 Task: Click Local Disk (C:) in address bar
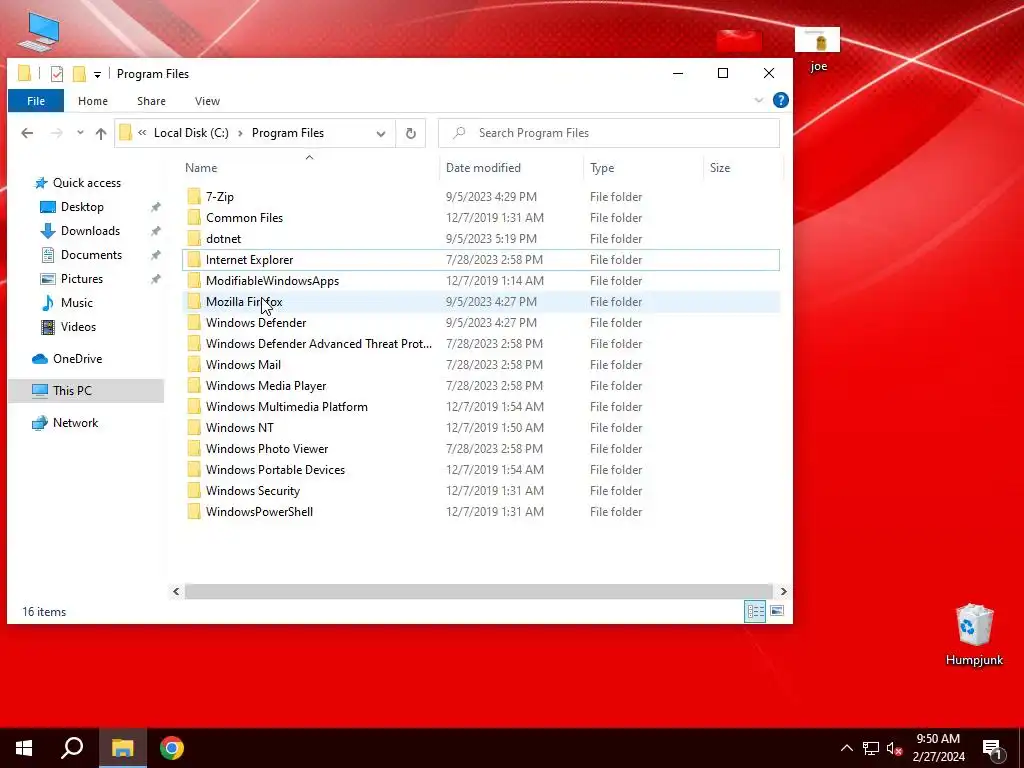[191, 133]
